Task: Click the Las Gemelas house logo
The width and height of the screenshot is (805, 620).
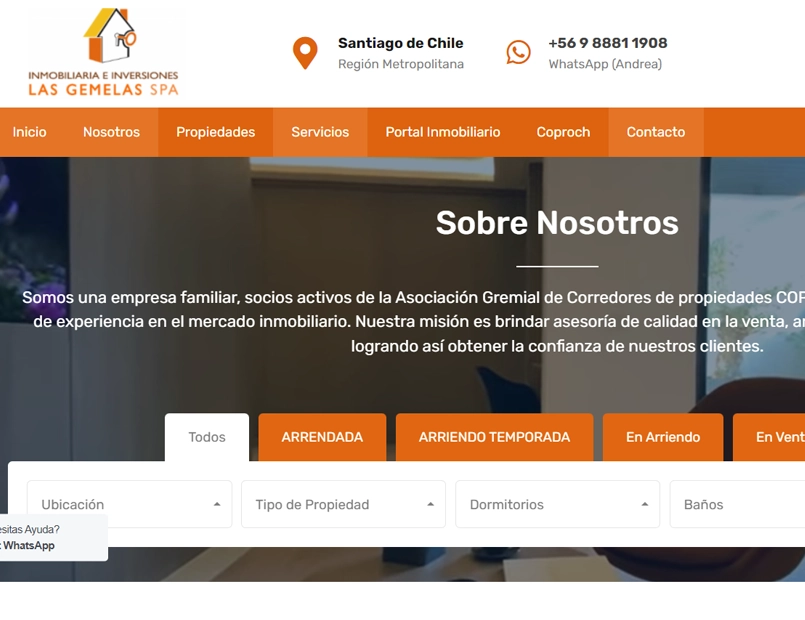Action: [x=103, y=52]
